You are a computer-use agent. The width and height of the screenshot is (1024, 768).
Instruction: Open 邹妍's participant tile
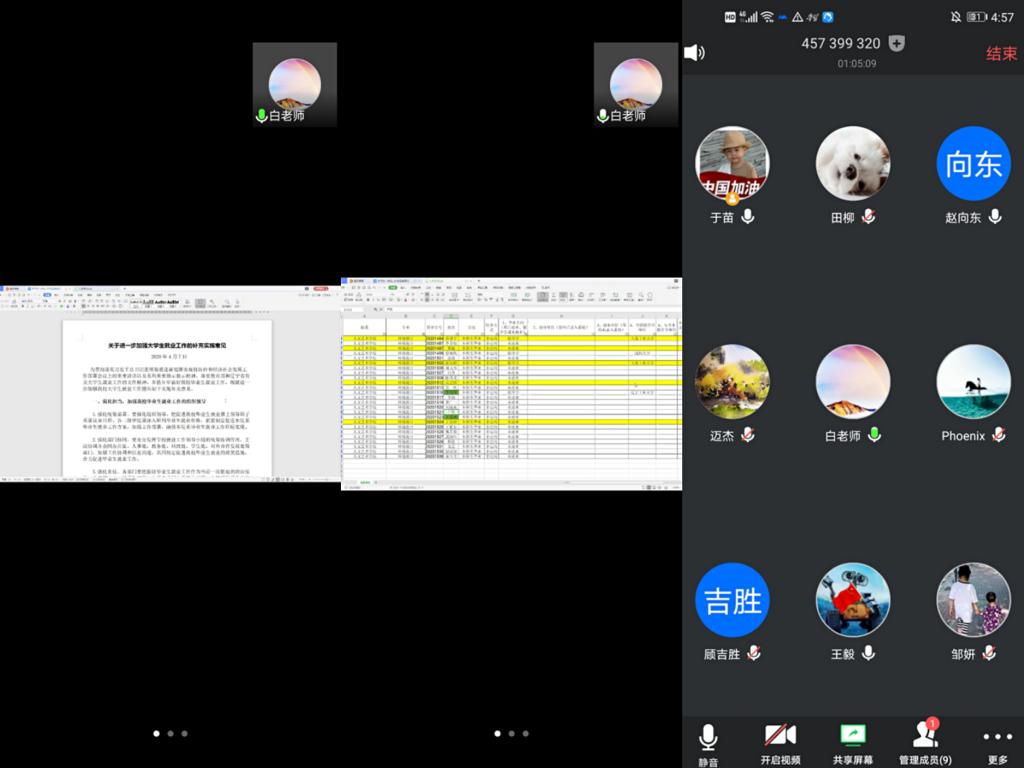tap(973, 600)
